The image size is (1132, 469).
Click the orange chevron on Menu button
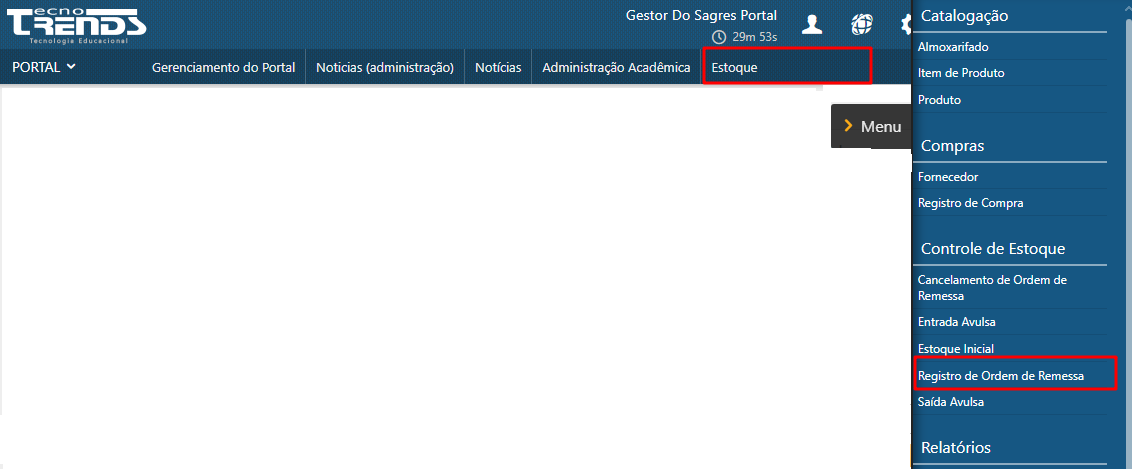(x=848, y=126)
